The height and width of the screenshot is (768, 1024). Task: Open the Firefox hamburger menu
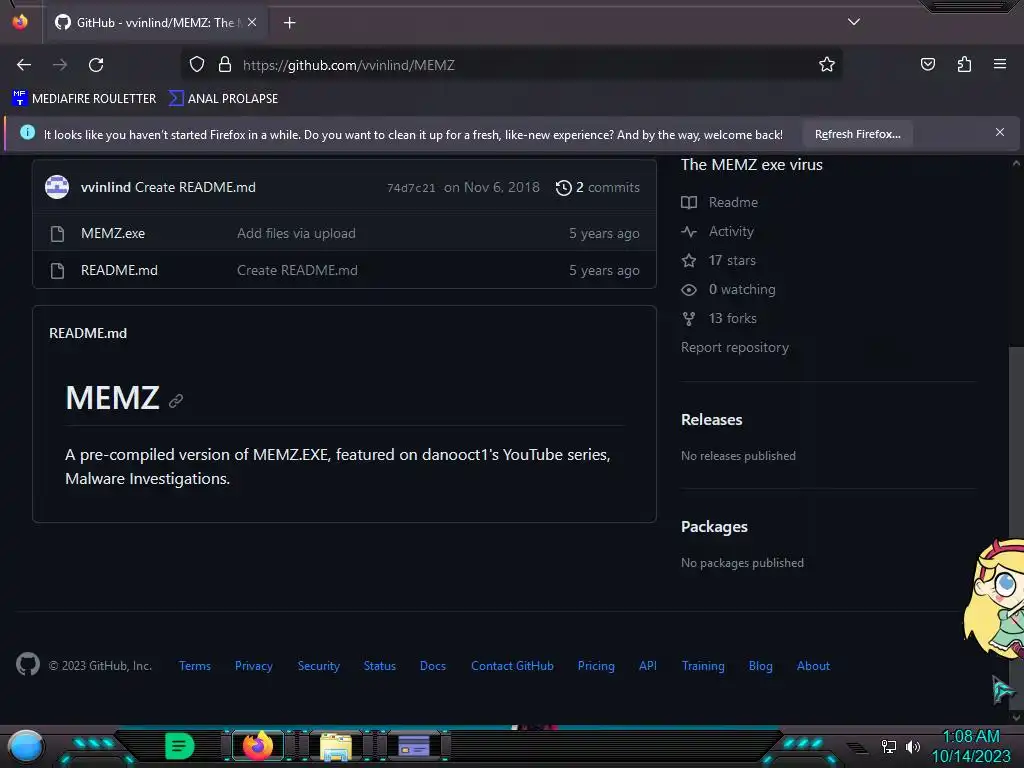(999, 64)
